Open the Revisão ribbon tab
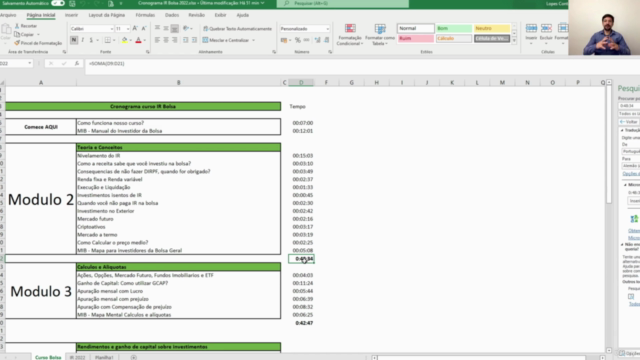Image resolution: width=640 pixels, height=360 pixels. (196, 15)
